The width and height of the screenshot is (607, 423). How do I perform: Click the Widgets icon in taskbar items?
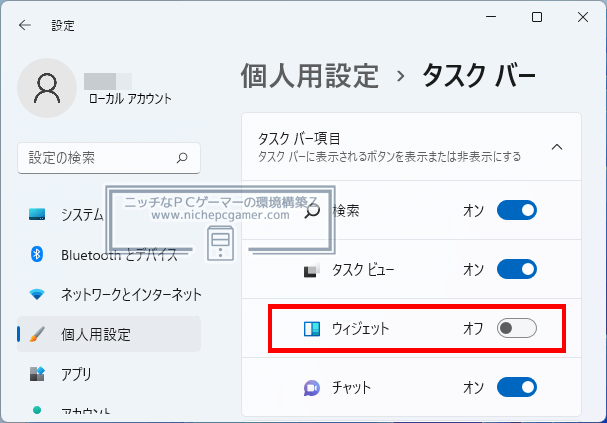tap(312, 328)
